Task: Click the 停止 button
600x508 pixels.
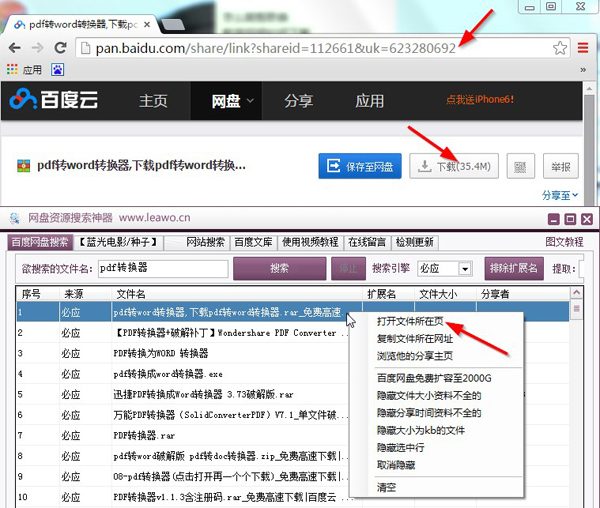Action: (348, 269)
